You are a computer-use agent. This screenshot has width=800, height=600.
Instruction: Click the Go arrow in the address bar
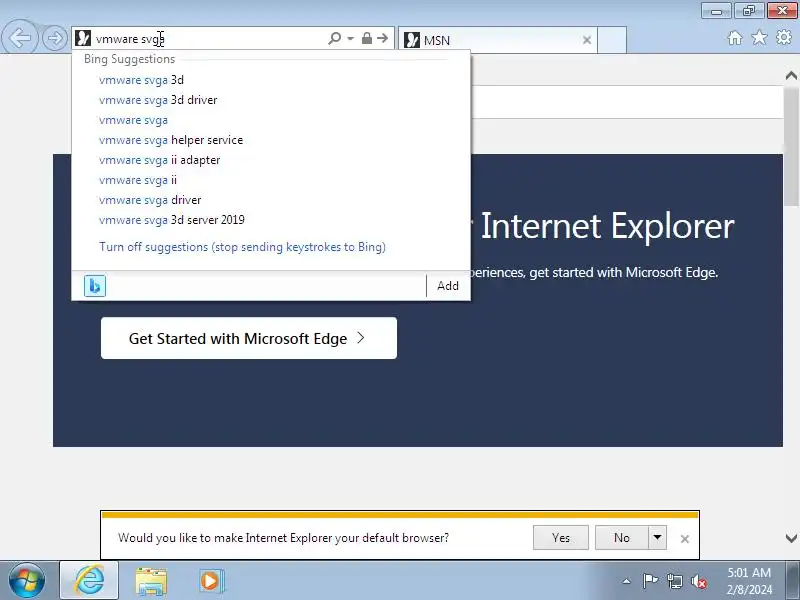pyautogui.click(x=383, y=38)
